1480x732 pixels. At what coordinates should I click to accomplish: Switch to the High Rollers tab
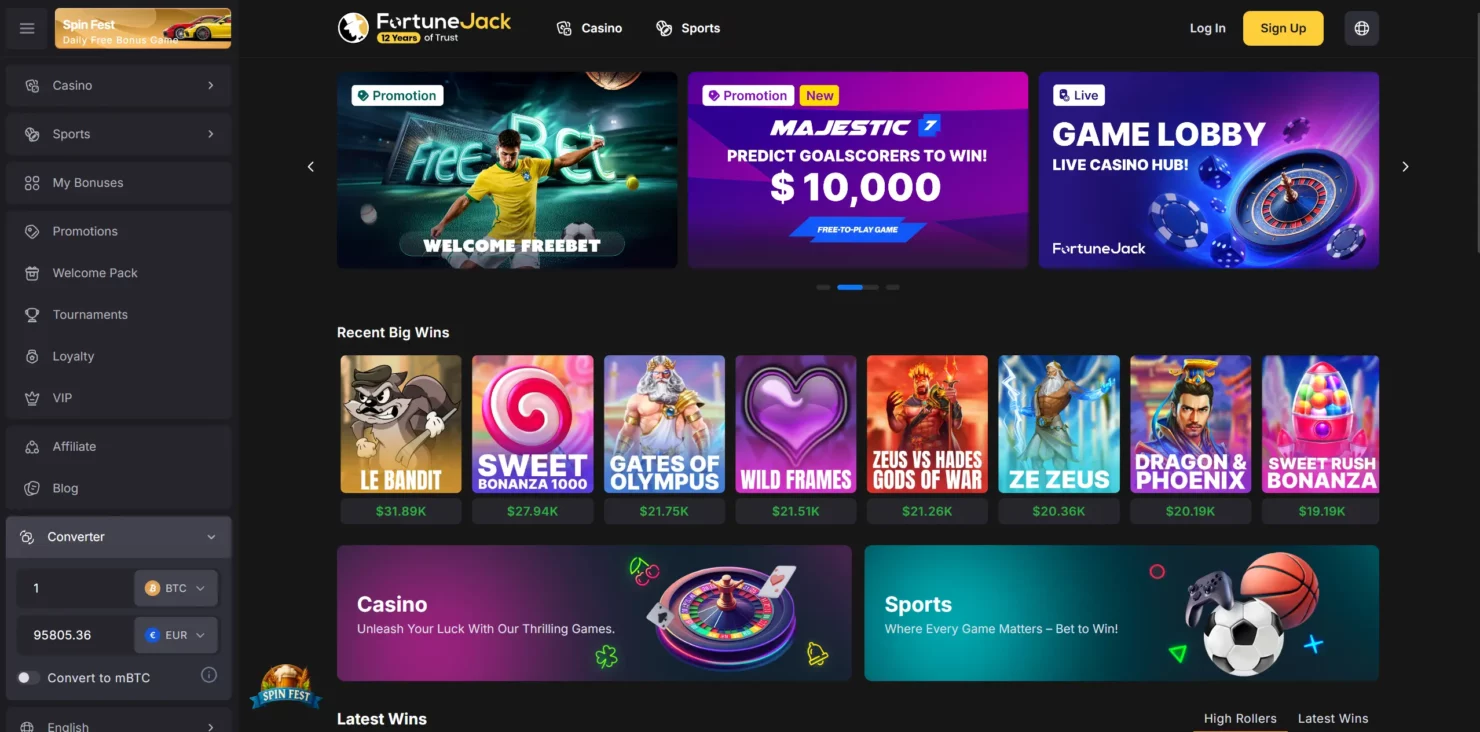[x=1240, y=718]
